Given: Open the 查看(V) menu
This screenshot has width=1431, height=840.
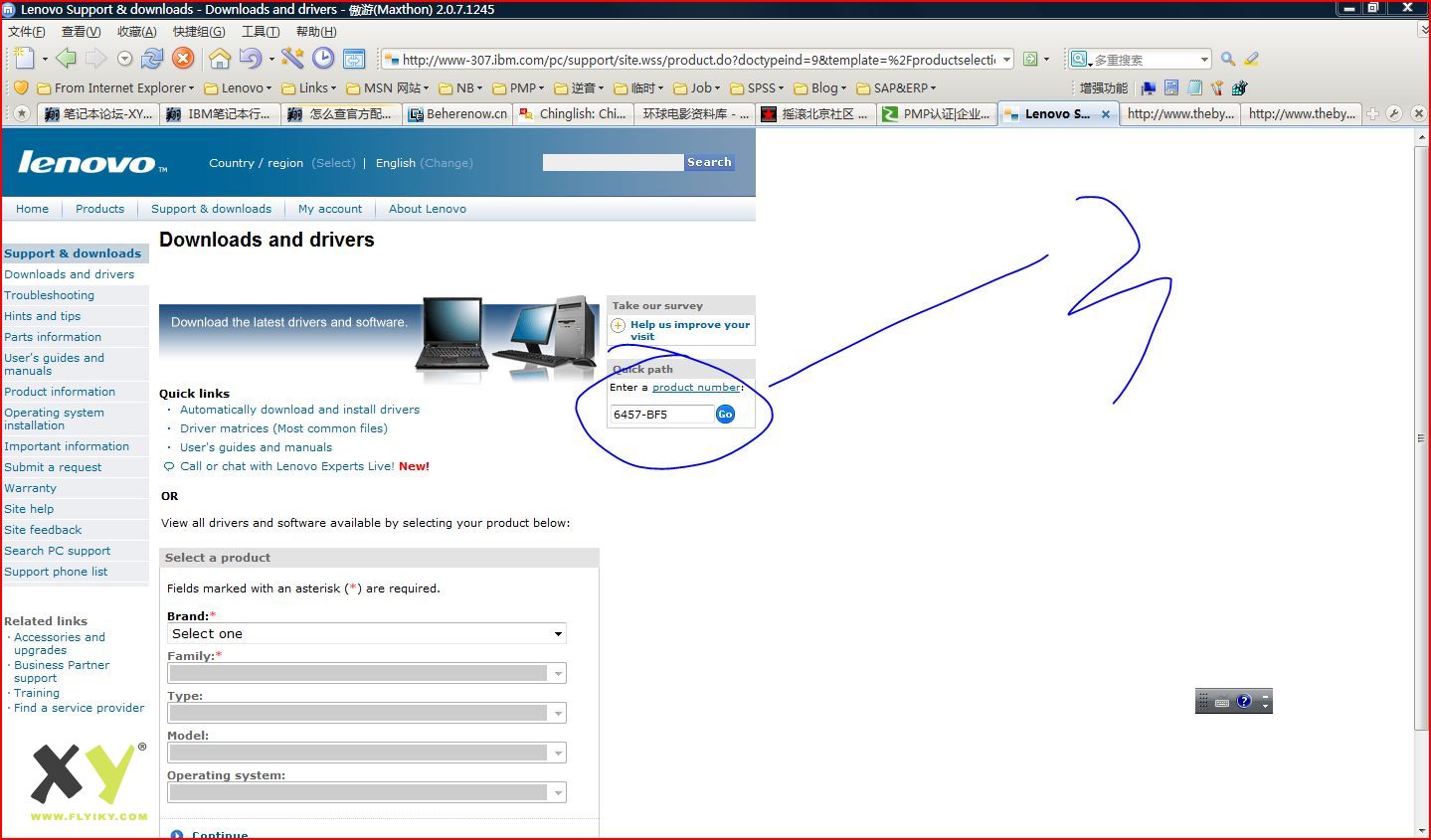Looking at the screenshot, I should (81, 32).
